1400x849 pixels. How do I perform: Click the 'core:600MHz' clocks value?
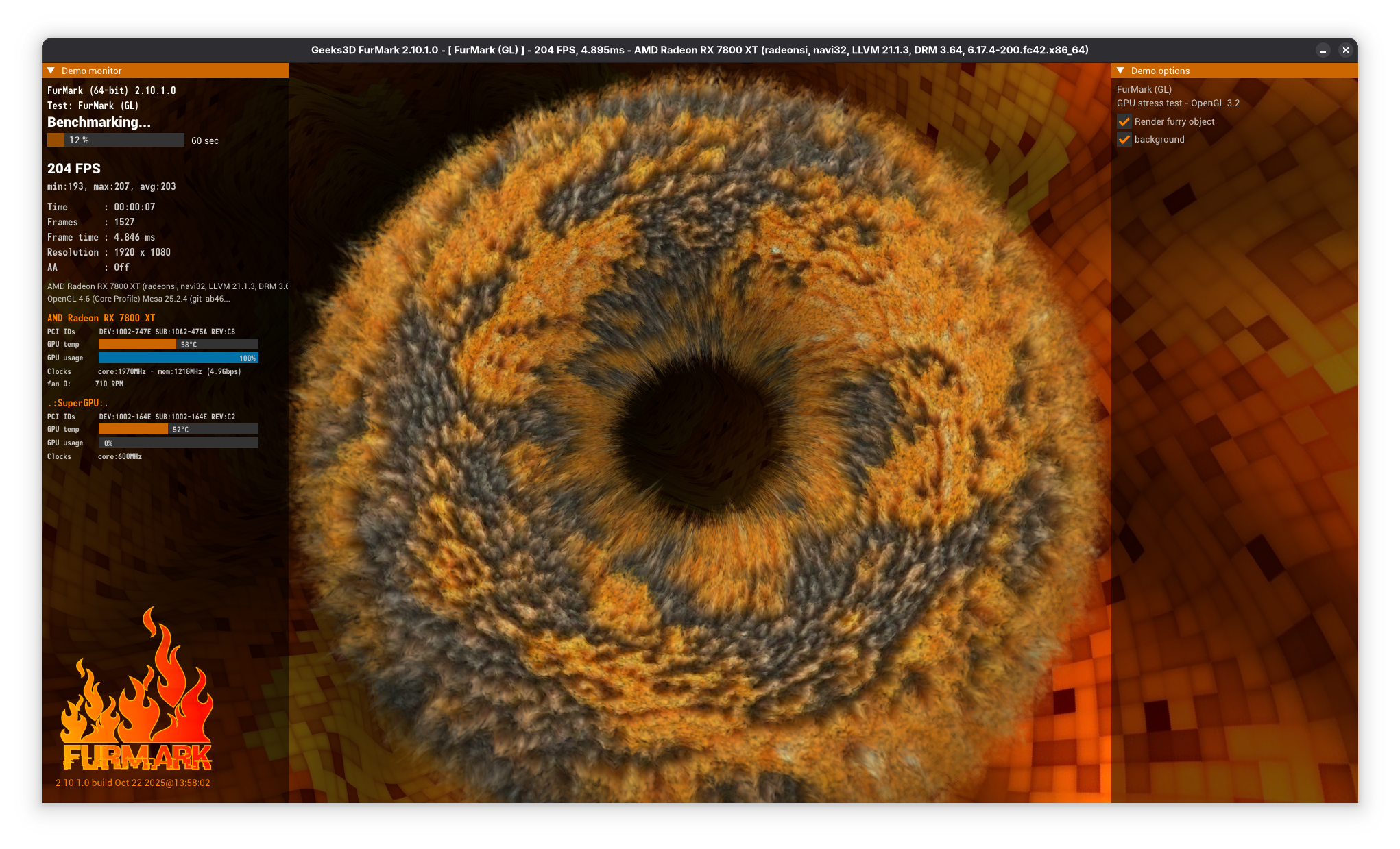120,456
